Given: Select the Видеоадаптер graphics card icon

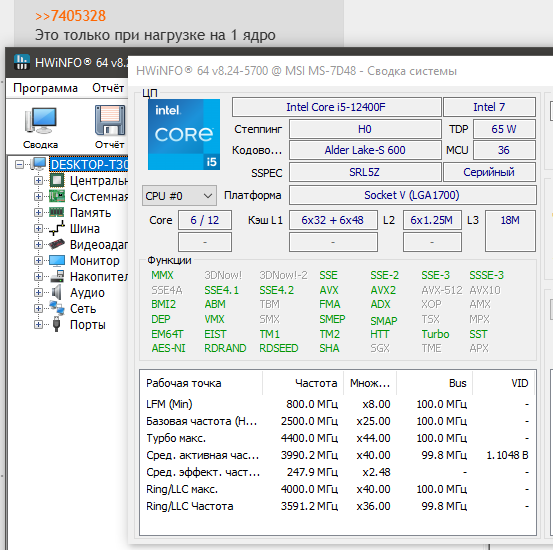Looking at the screenshot, I should point(57,244).
